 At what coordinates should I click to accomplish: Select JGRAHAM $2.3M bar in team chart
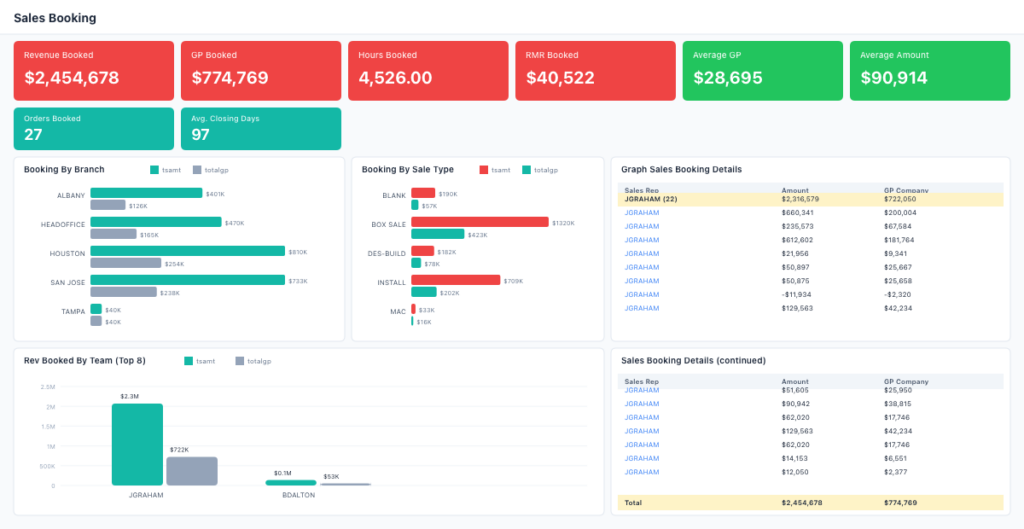coord(137,444)
